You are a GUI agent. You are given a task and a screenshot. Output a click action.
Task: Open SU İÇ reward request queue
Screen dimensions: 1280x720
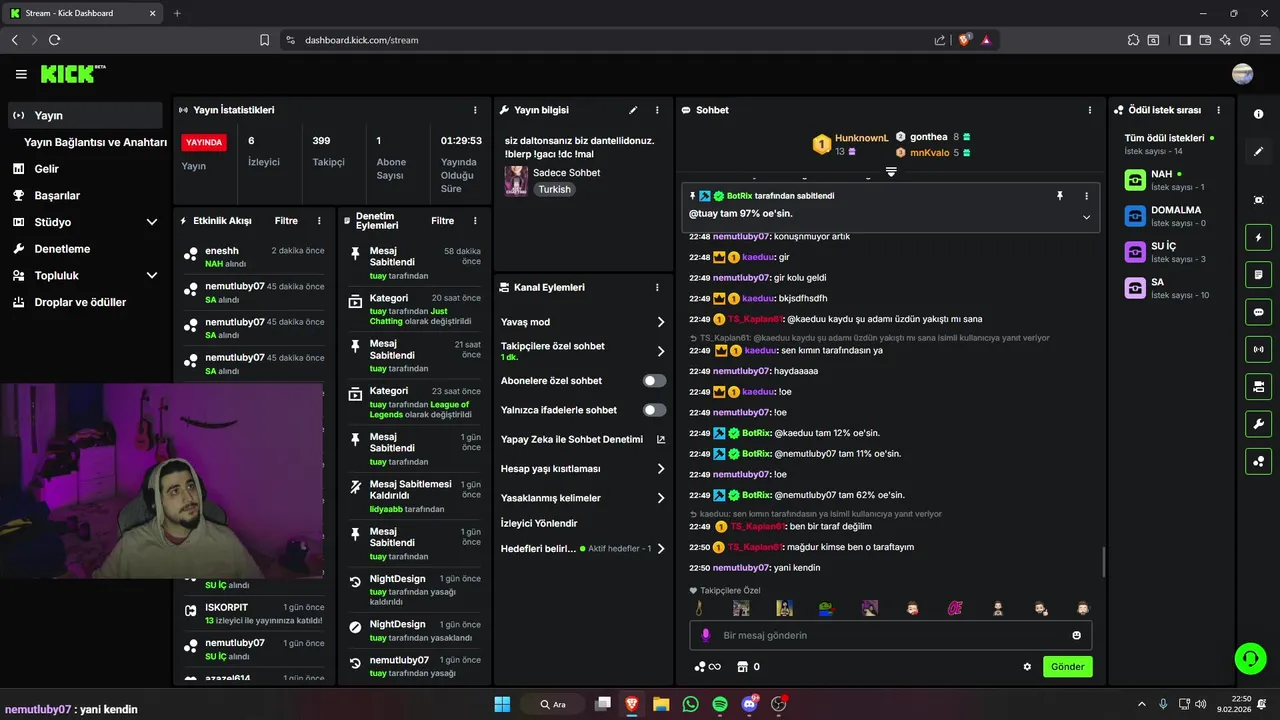[1172, 252]
